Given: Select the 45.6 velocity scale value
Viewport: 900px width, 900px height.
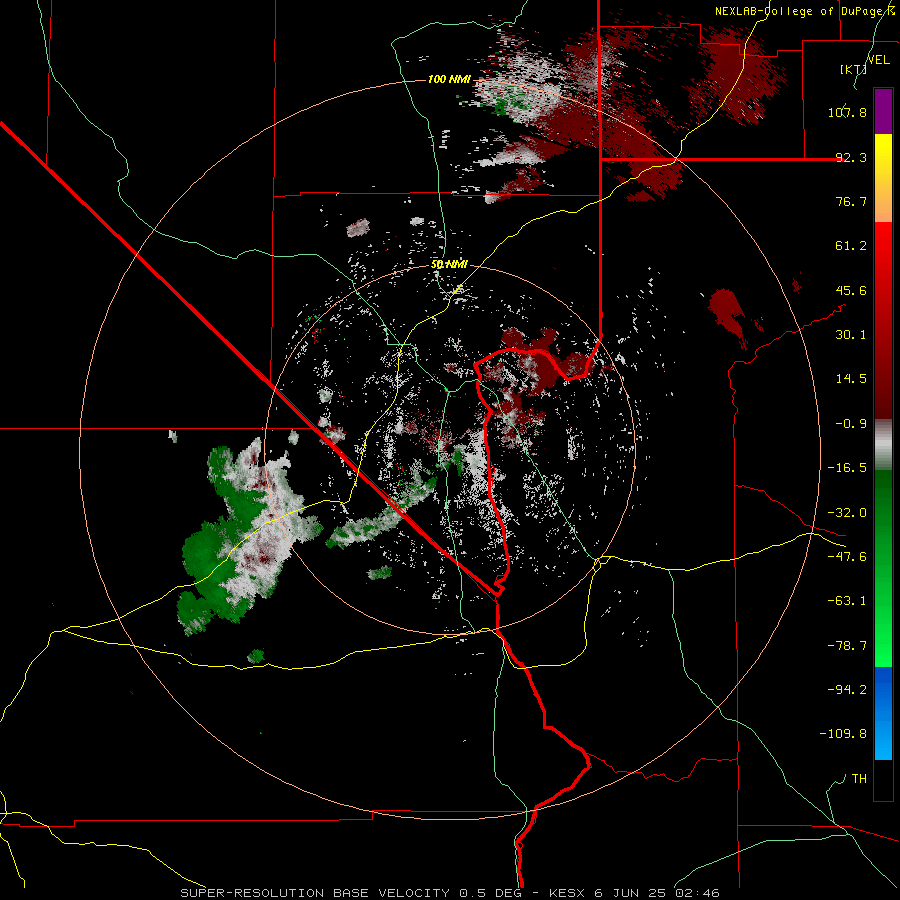Looking at the screenshot, I should 851,290.
